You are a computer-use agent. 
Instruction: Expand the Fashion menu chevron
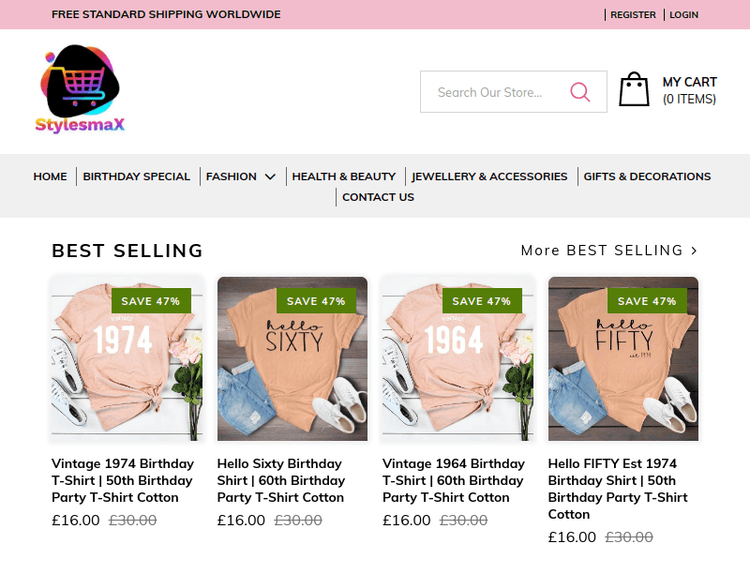tap(270, 177)
